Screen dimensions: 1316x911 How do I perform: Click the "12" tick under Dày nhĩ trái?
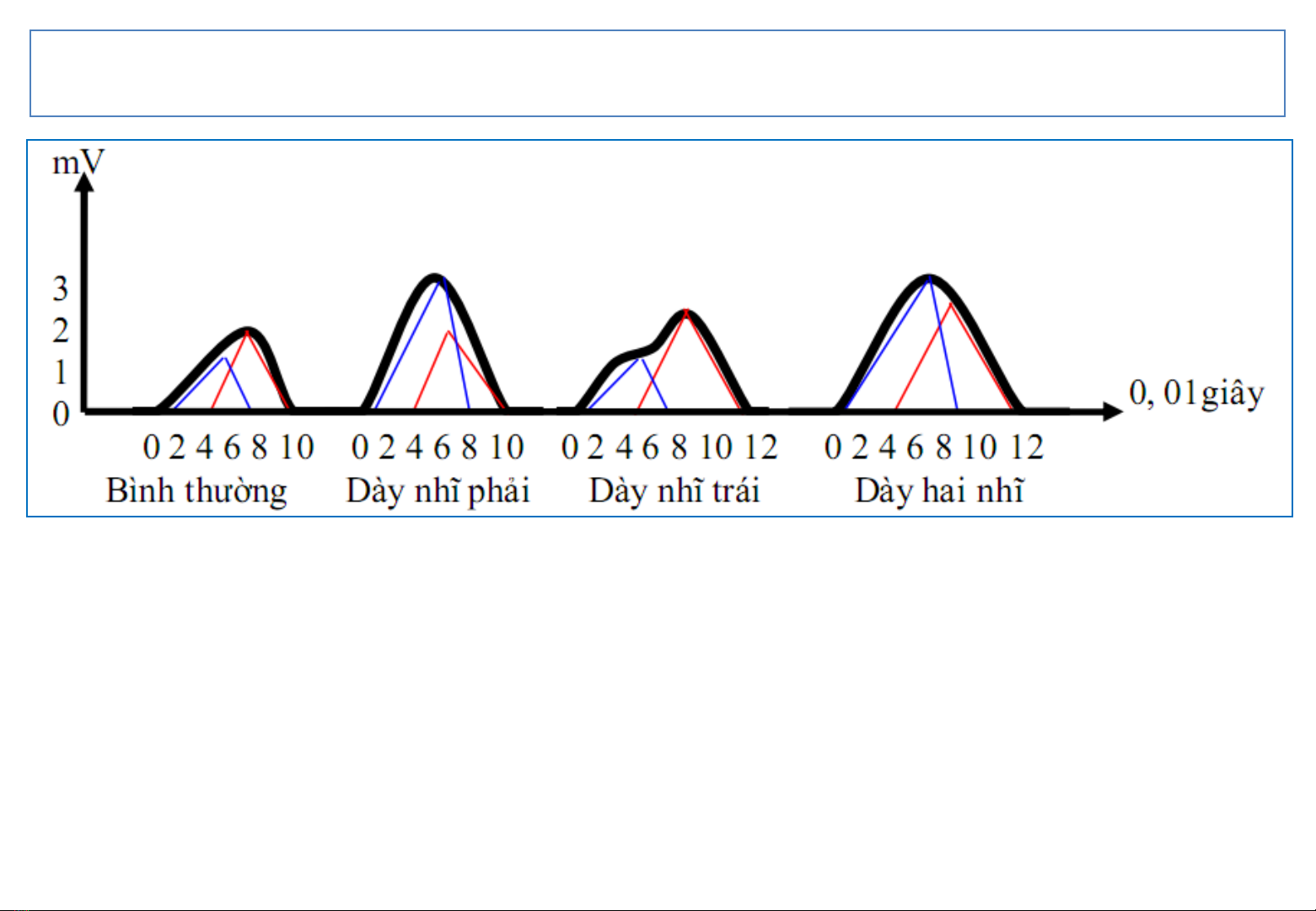(761, 447)
